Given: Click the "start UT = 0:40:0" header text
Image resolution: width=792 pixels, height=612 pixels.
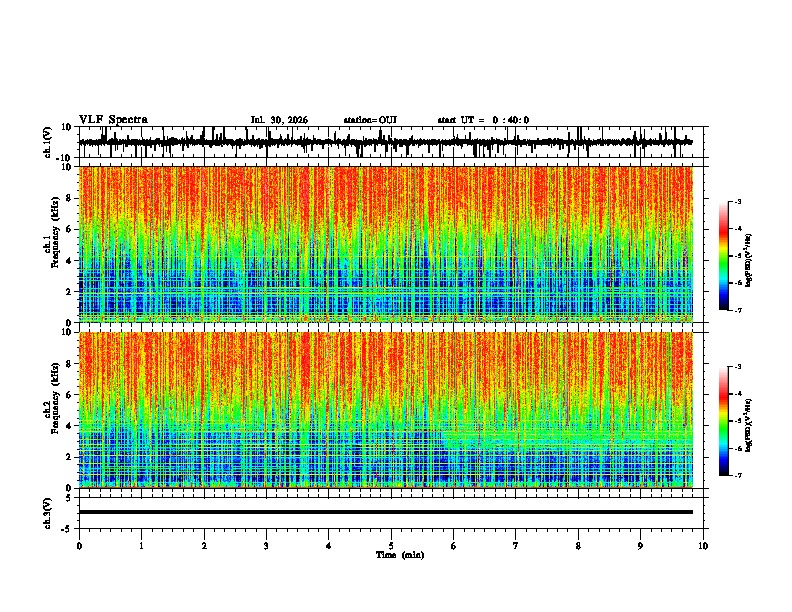Looking at the screenshot, I should pos(483,120).
